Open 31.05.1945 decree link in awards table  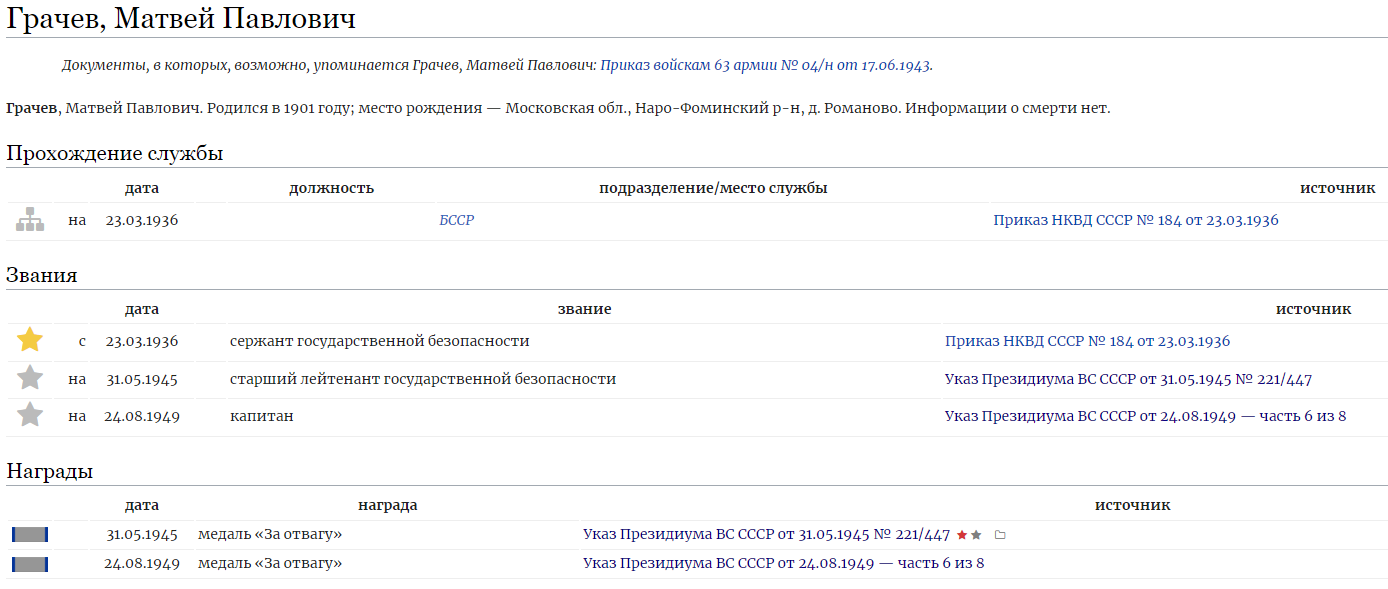coord(766,535)
